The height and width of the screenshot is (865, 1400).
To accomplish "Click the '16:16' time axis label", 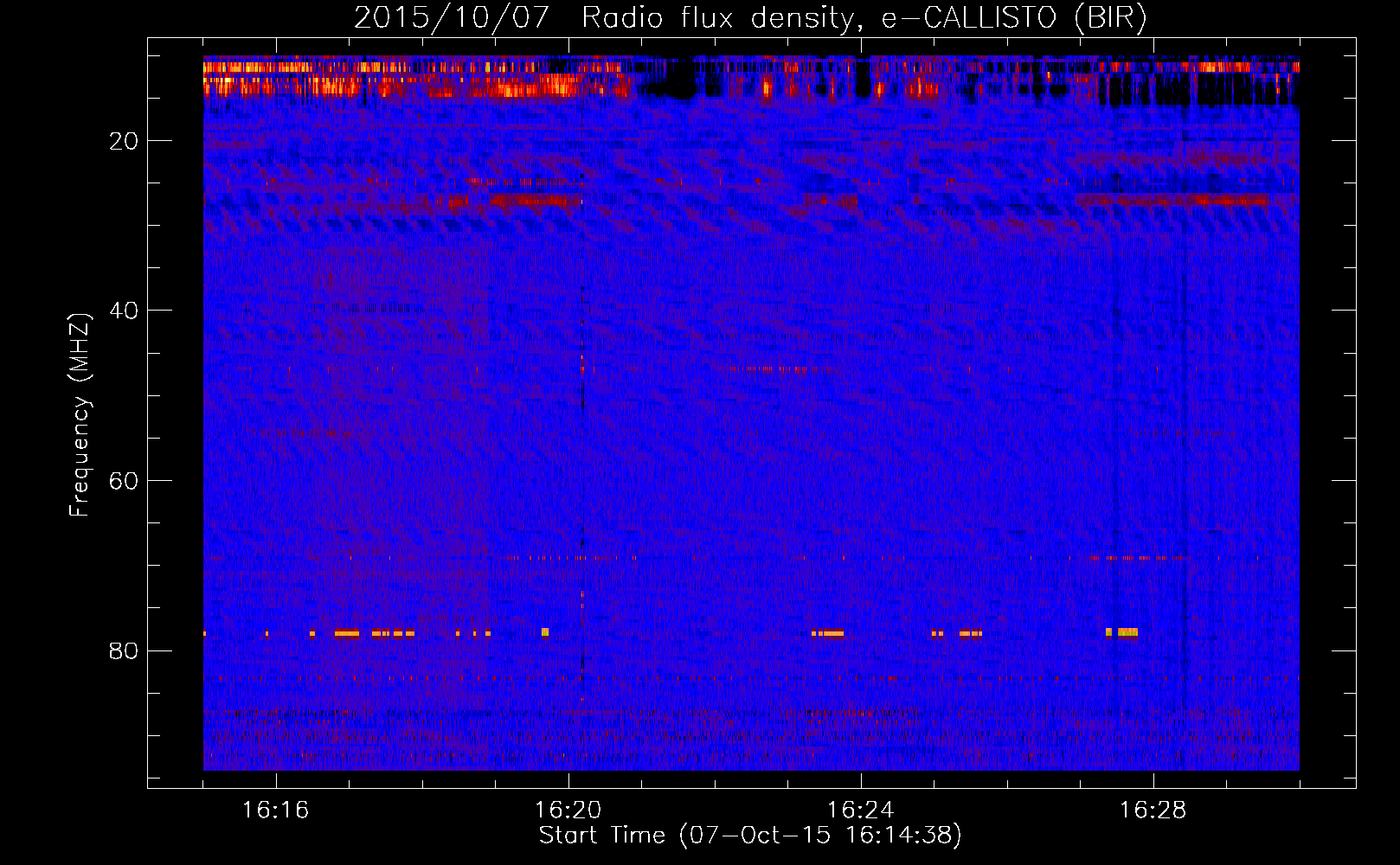I will pyautogui.click(x=275, y=811).
